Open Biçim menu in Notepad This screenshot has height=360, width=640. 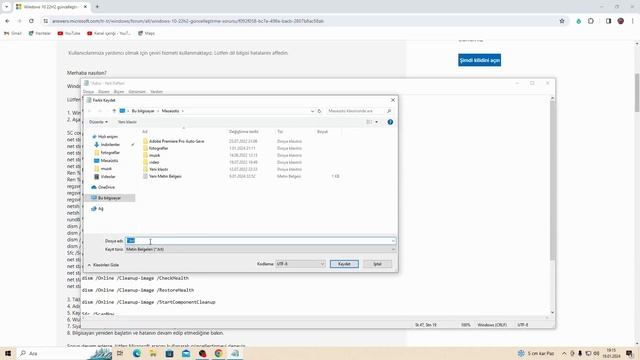pos(119,92)
